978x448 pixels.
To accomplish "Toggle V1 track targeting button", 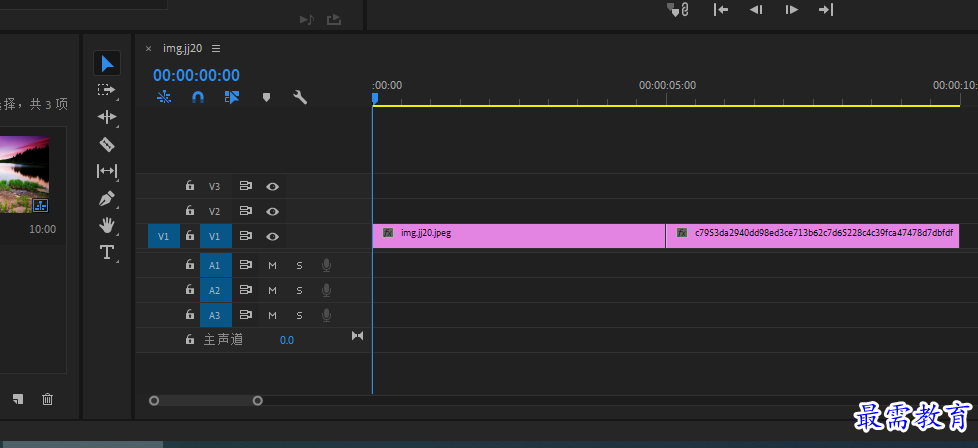I will tap(215, 236).
